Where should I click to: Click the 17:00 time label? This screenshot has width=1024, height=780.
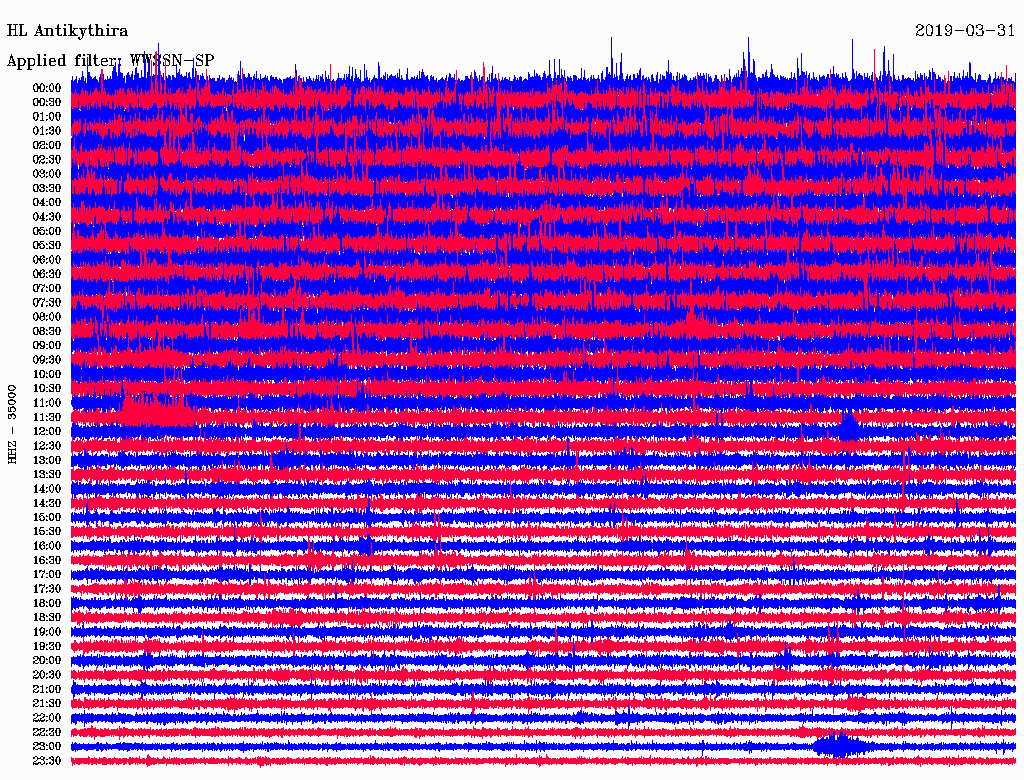[x=47, y=574]
